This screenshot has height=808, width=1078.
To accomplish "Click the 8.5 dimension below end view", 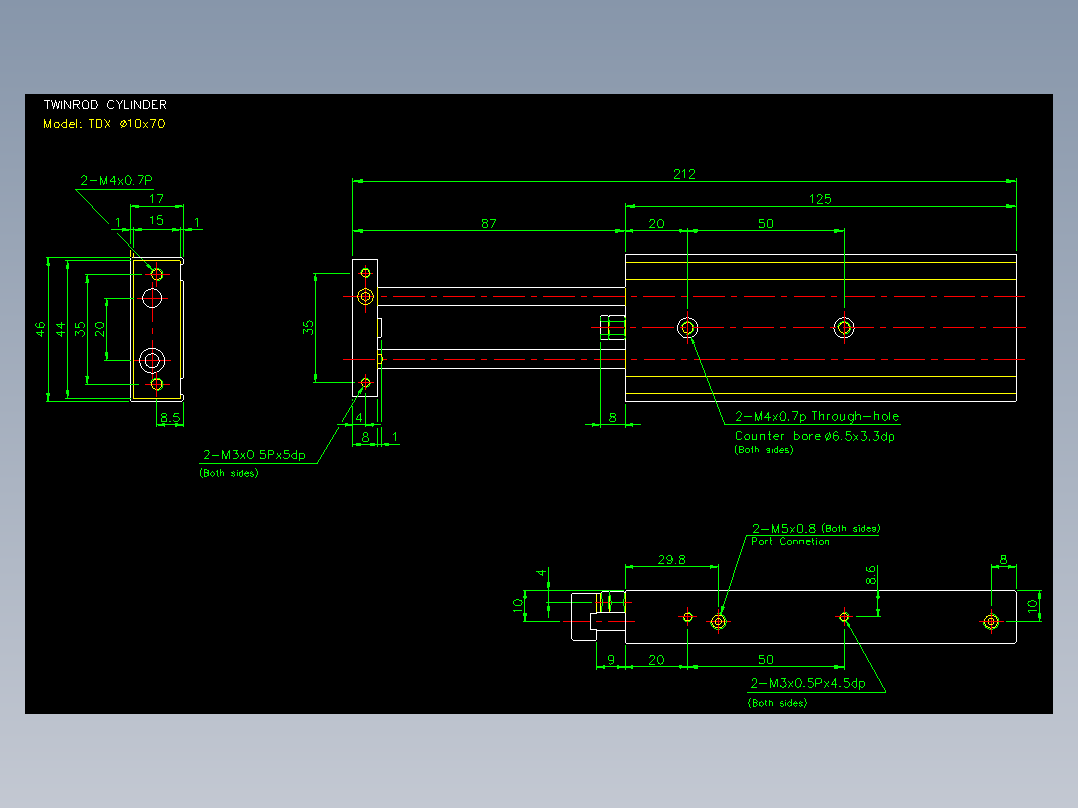I will point(170,417).
